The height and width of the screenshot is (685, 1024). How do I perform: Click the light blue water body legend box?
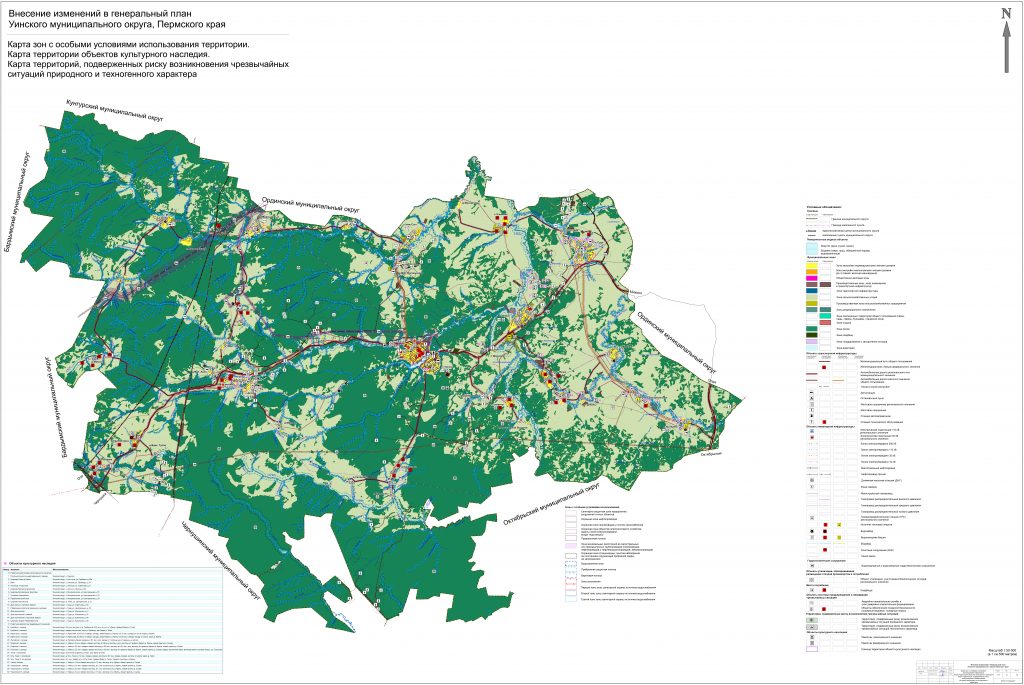812,249
